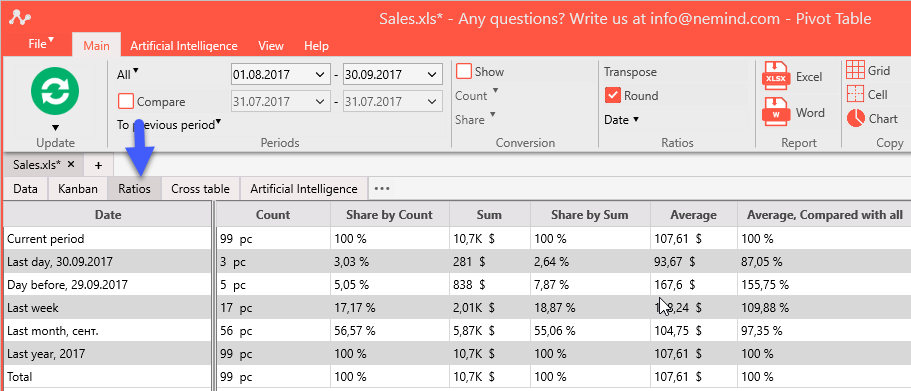Copy Chart with the pie icon
The width and height of the screenshot is (911, 391).
tap(855, 119)
